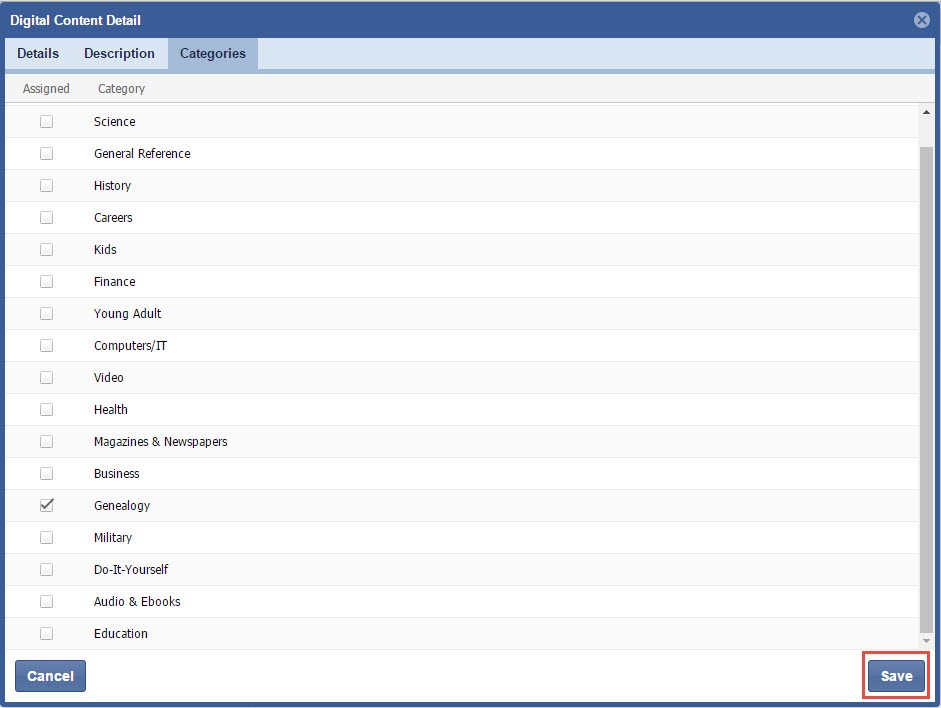Select the Military category row label
Screen dimensions: 941x708
[113, 538]
